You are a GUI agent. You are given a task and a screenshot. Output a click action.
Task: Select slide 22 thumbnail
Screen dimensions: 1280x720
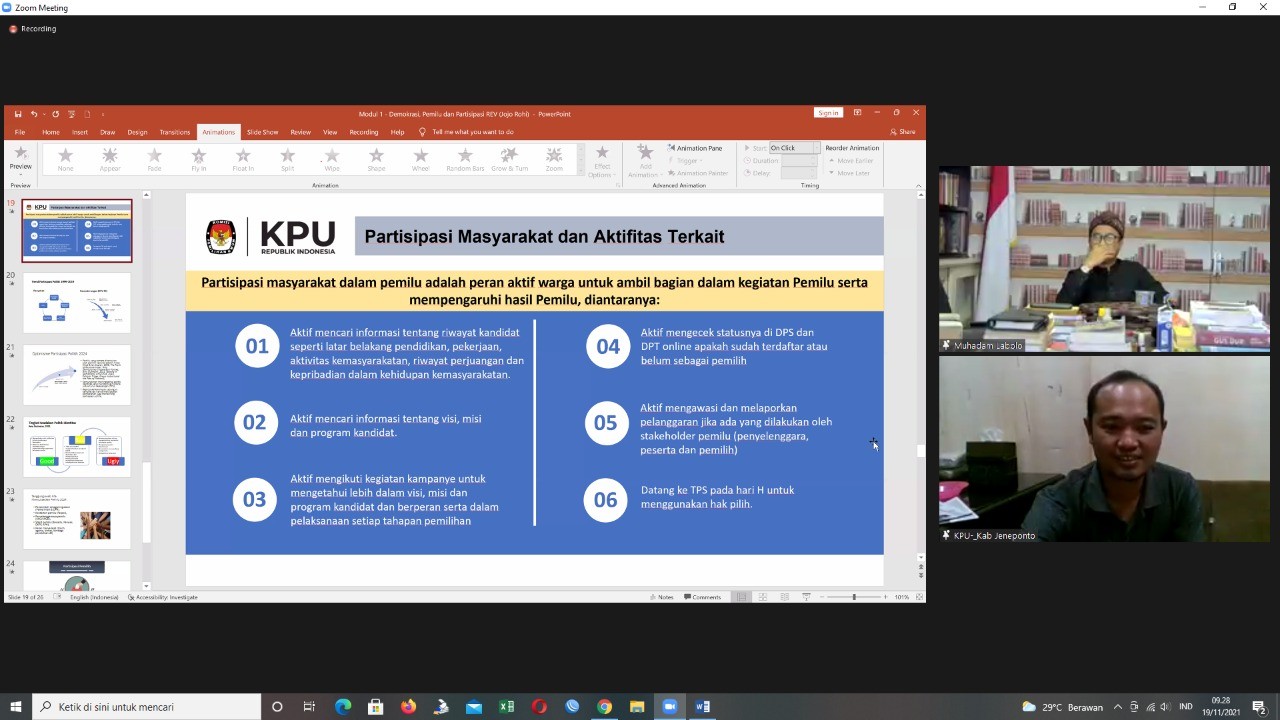(x=77, y=447)
